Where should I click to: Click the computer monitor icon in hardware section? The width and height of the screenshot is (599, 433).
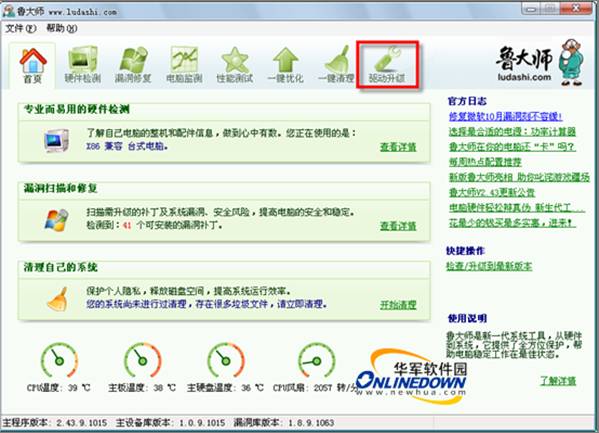click(57, 141)
